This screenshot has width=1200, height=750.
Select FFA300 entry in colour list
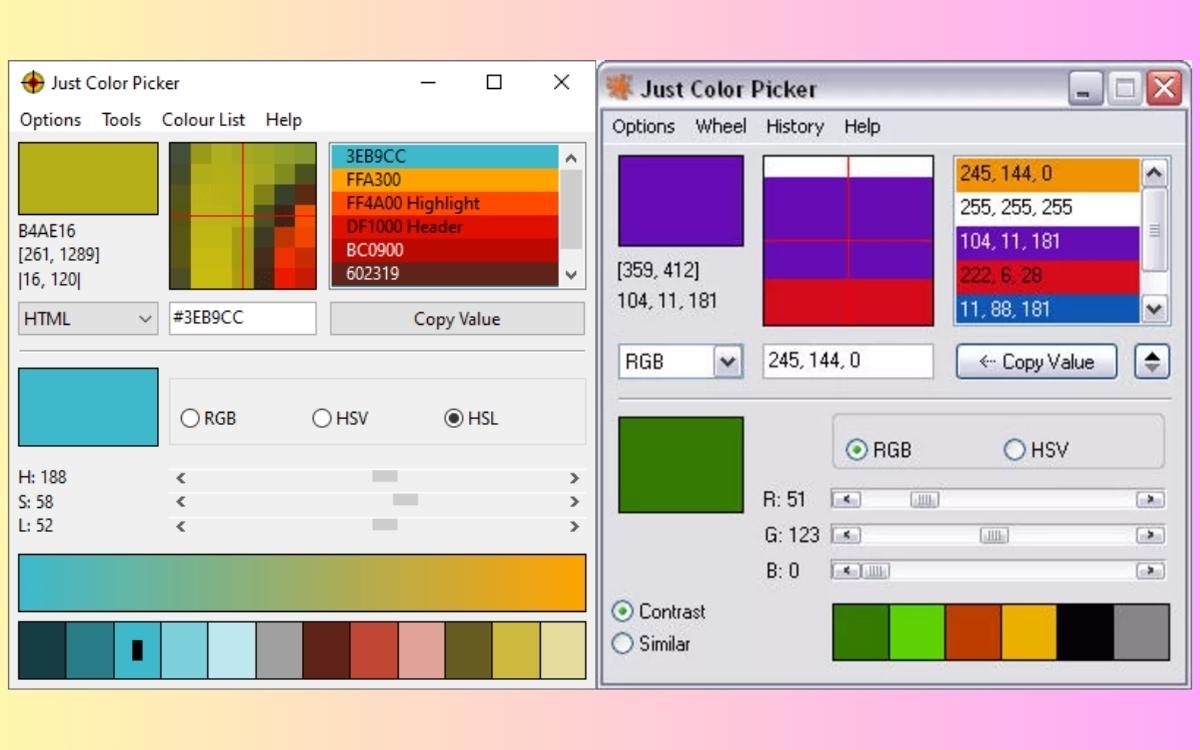[445, 180]
